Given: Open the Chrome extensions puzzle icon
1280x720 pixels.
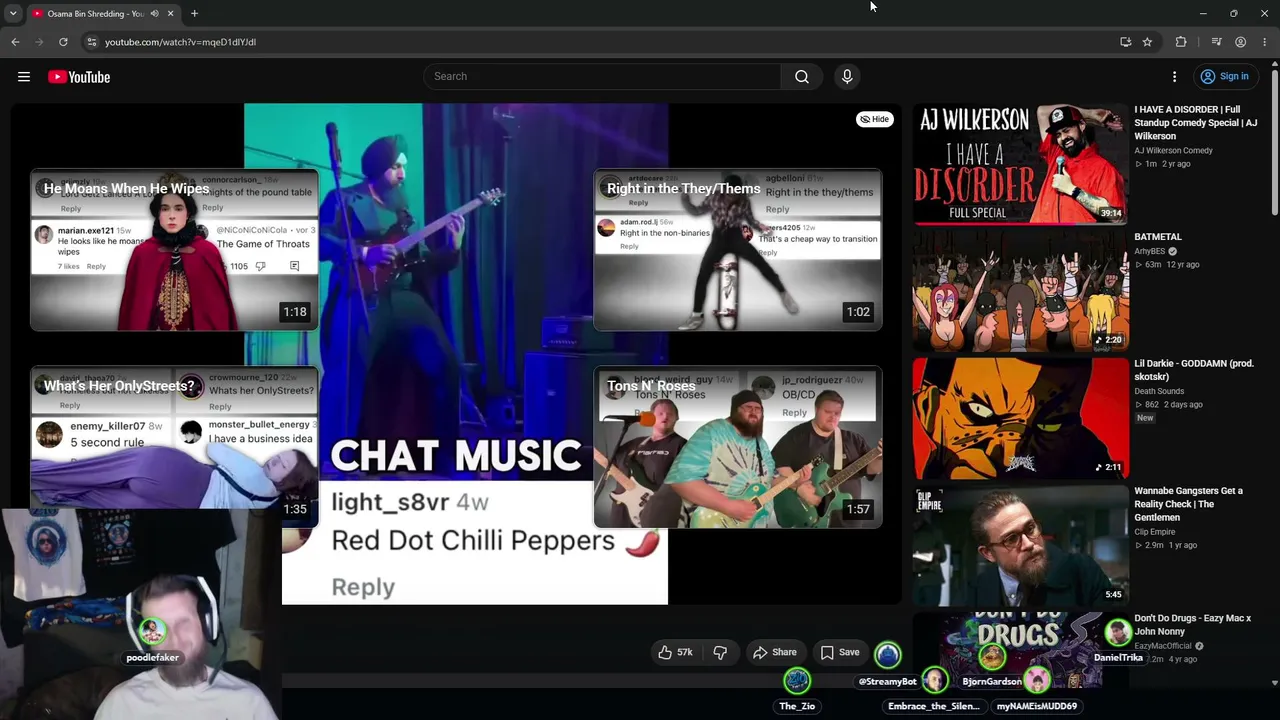Looking at the screenshot, I should pyautogui.click(x=1181, y=42).
